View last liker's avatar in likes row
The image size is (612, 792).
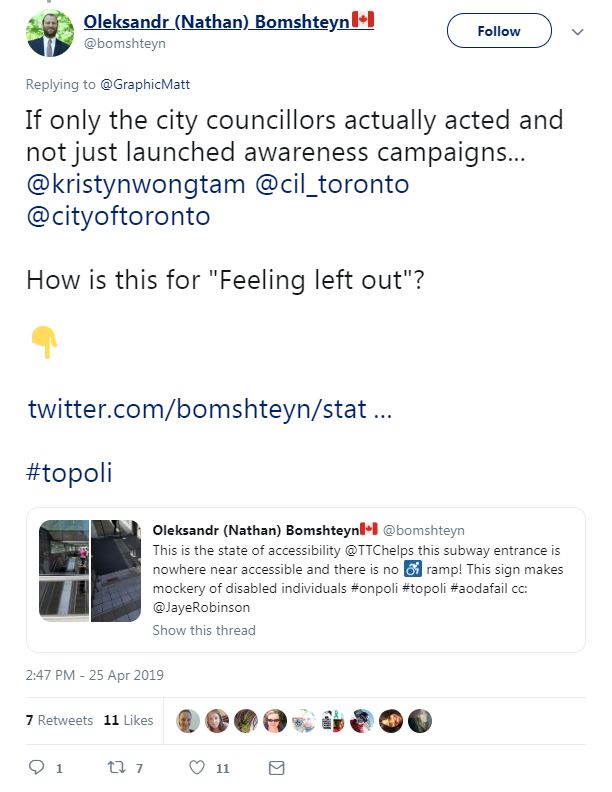pyautogui.click(x=420, y=721)
